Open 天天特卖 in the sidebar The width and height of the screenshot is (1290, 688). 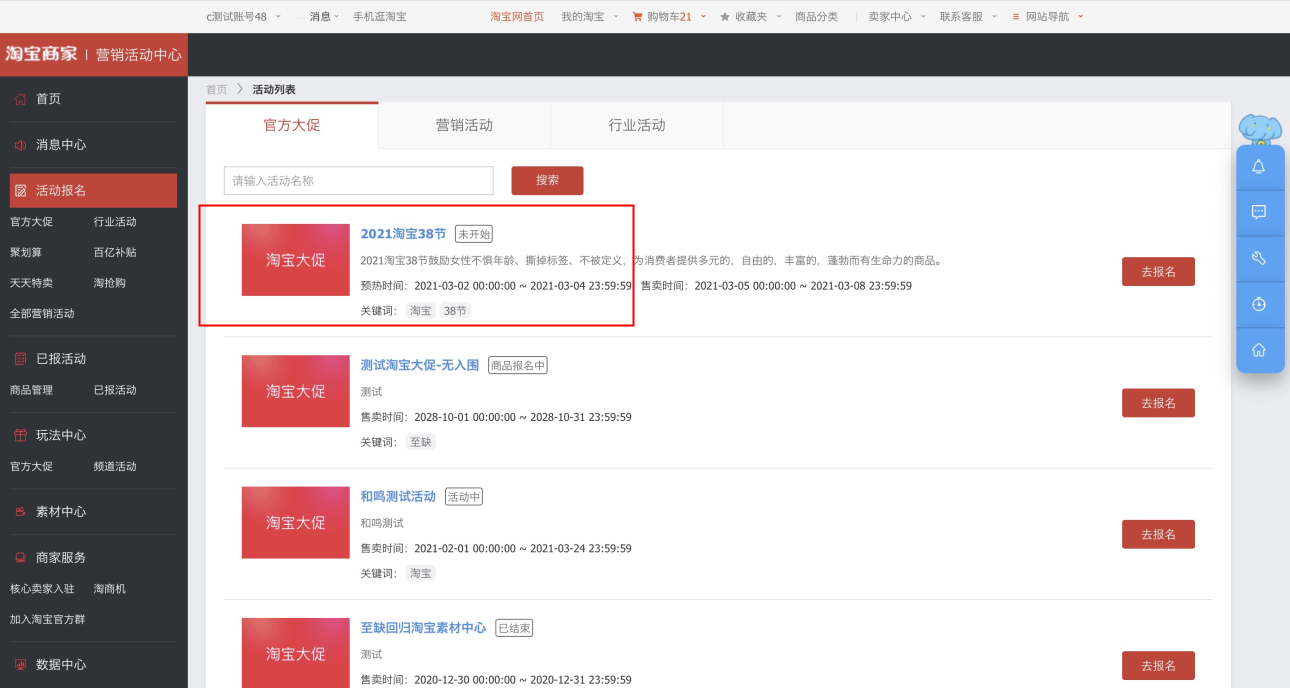tap(31, 283)
